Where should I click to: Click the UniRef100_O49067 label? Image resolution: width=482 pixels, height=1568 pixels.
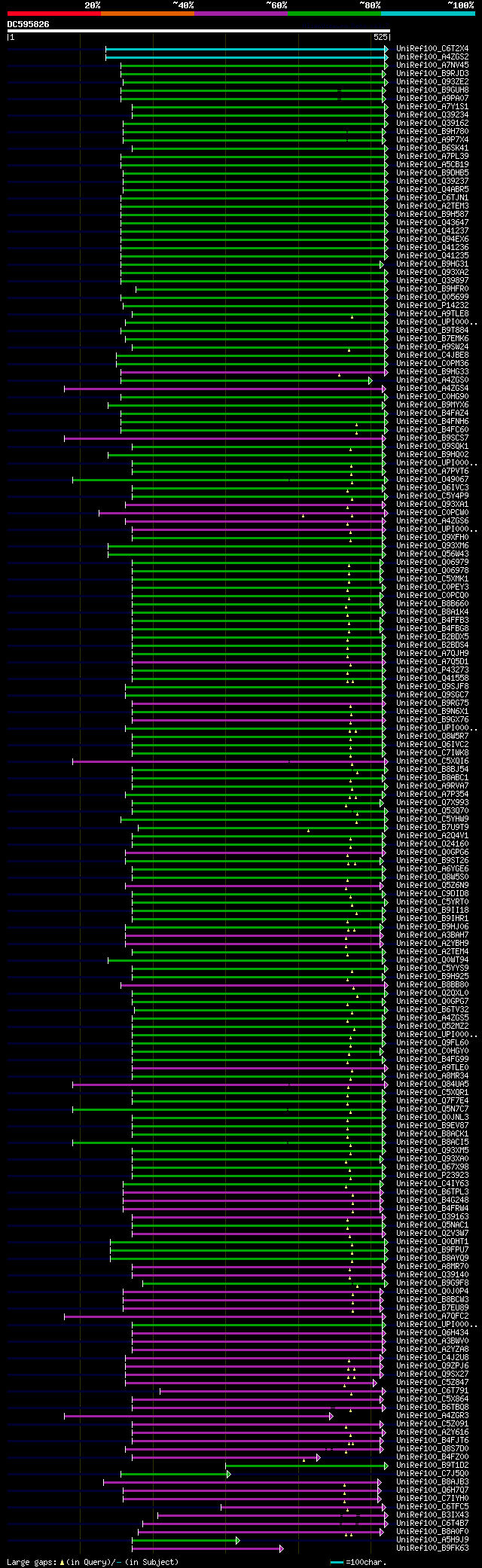pos(432,480)
